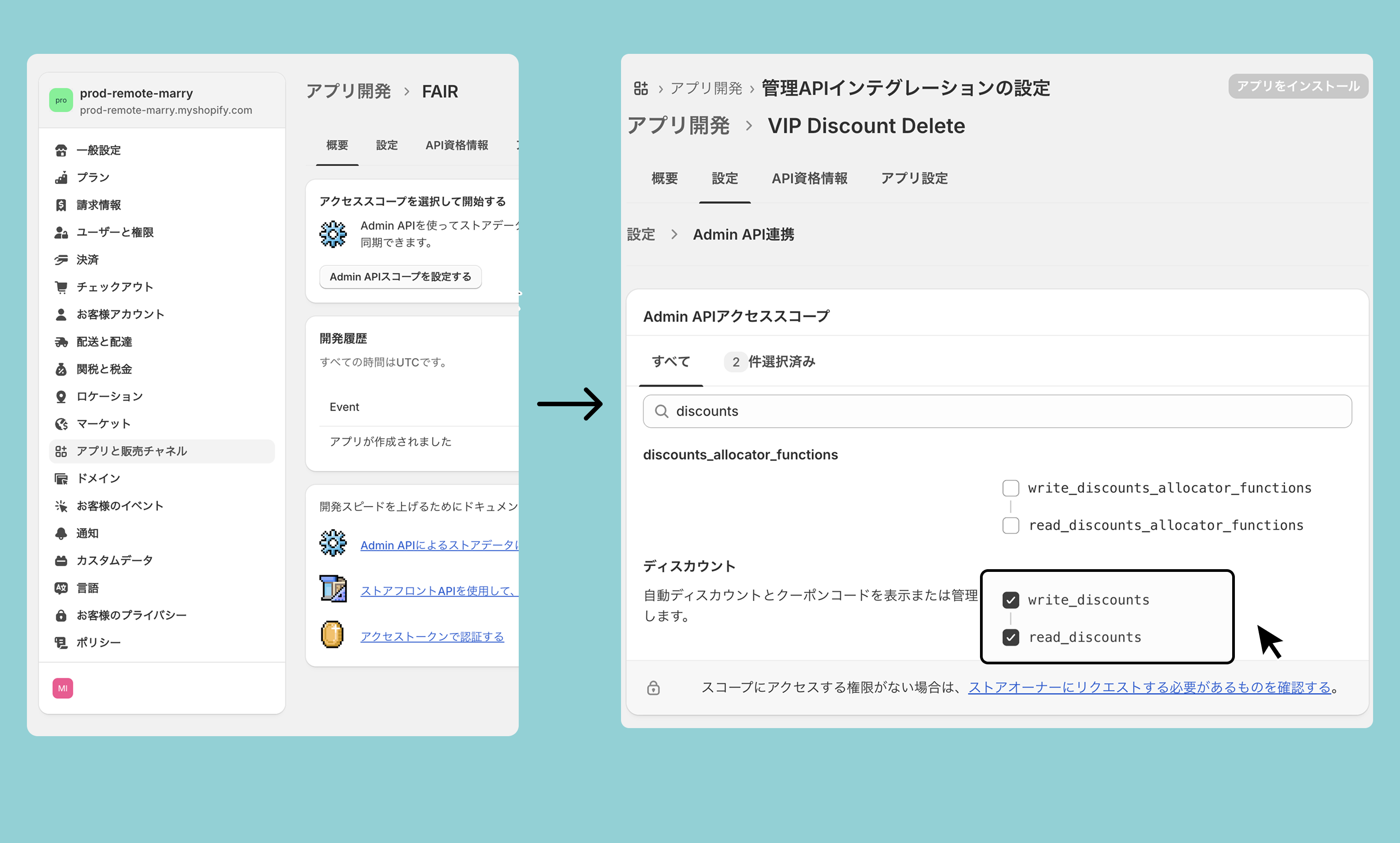Click the discounts search field
The height and width of the screenshot is (843, 1400).
(x=997, y=411)
